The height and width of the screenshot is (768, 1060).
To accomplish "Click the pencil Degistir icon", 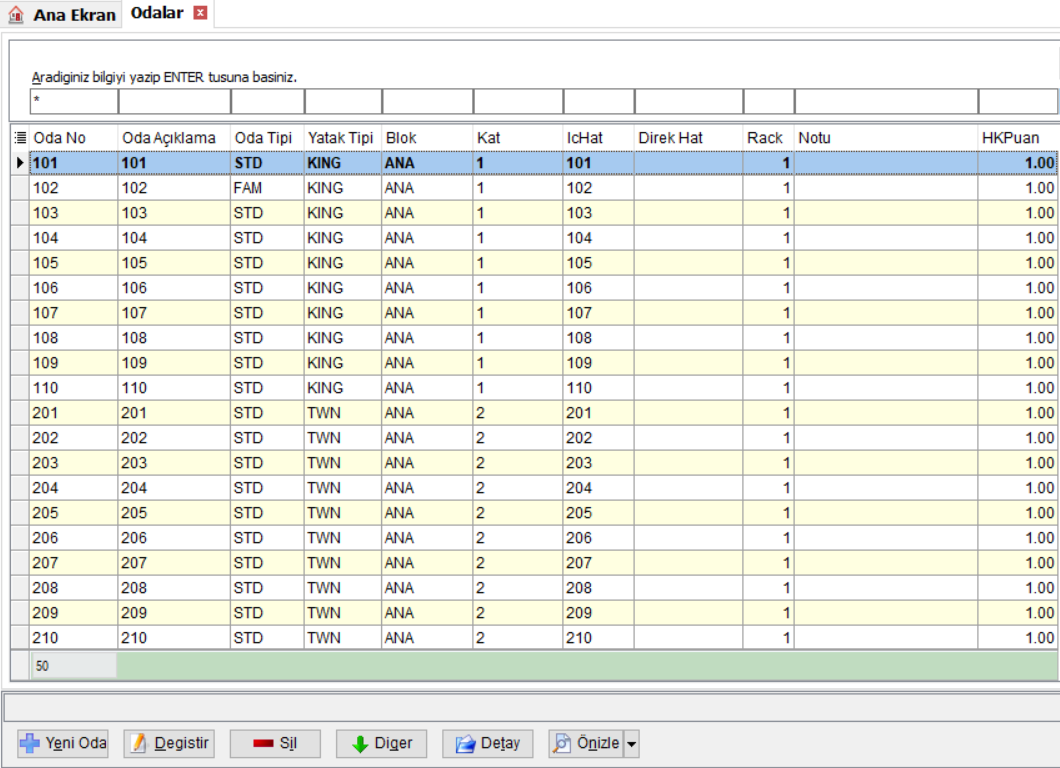I will pyautogui.click(x=139, y=744).
